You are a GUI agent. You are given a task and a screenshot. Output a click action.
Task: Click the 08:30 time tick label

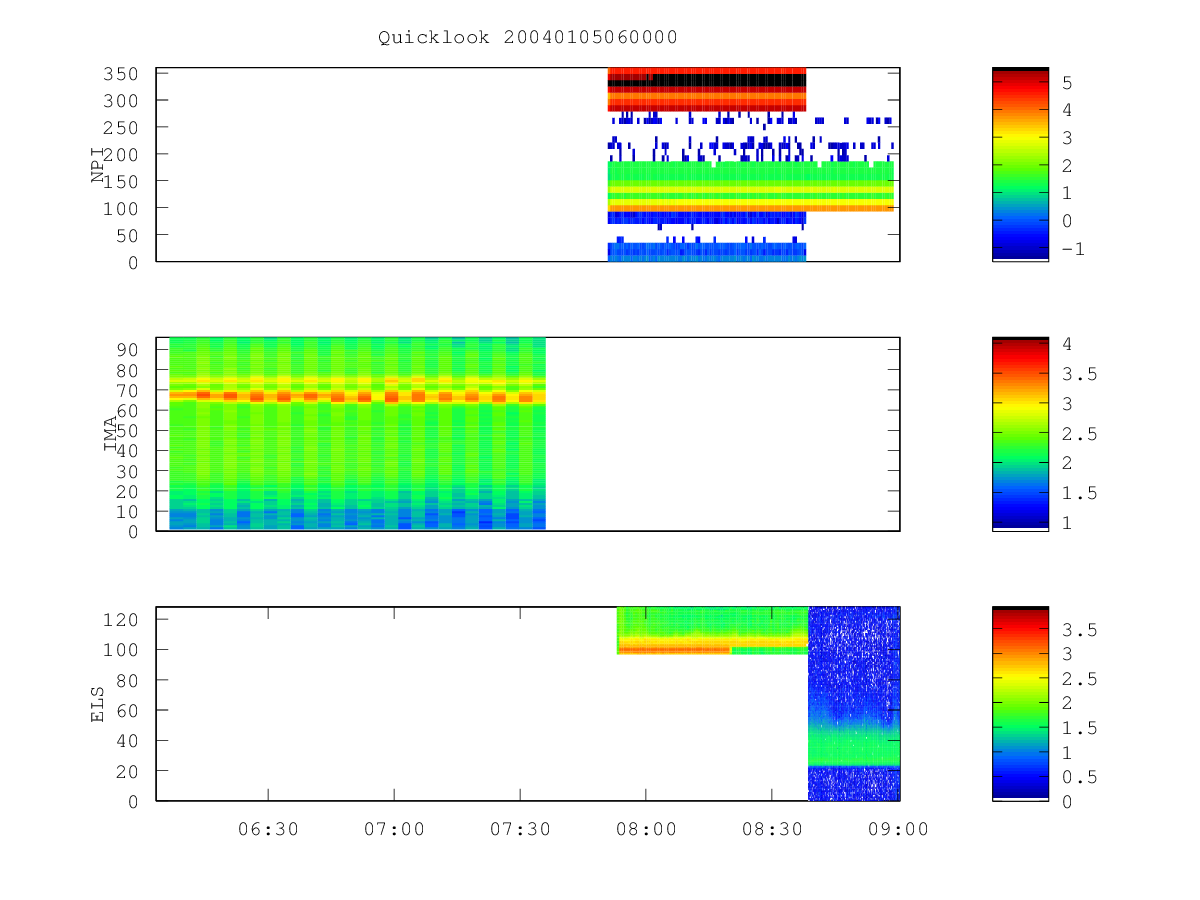pyautogui.click(x=772, y=828)
